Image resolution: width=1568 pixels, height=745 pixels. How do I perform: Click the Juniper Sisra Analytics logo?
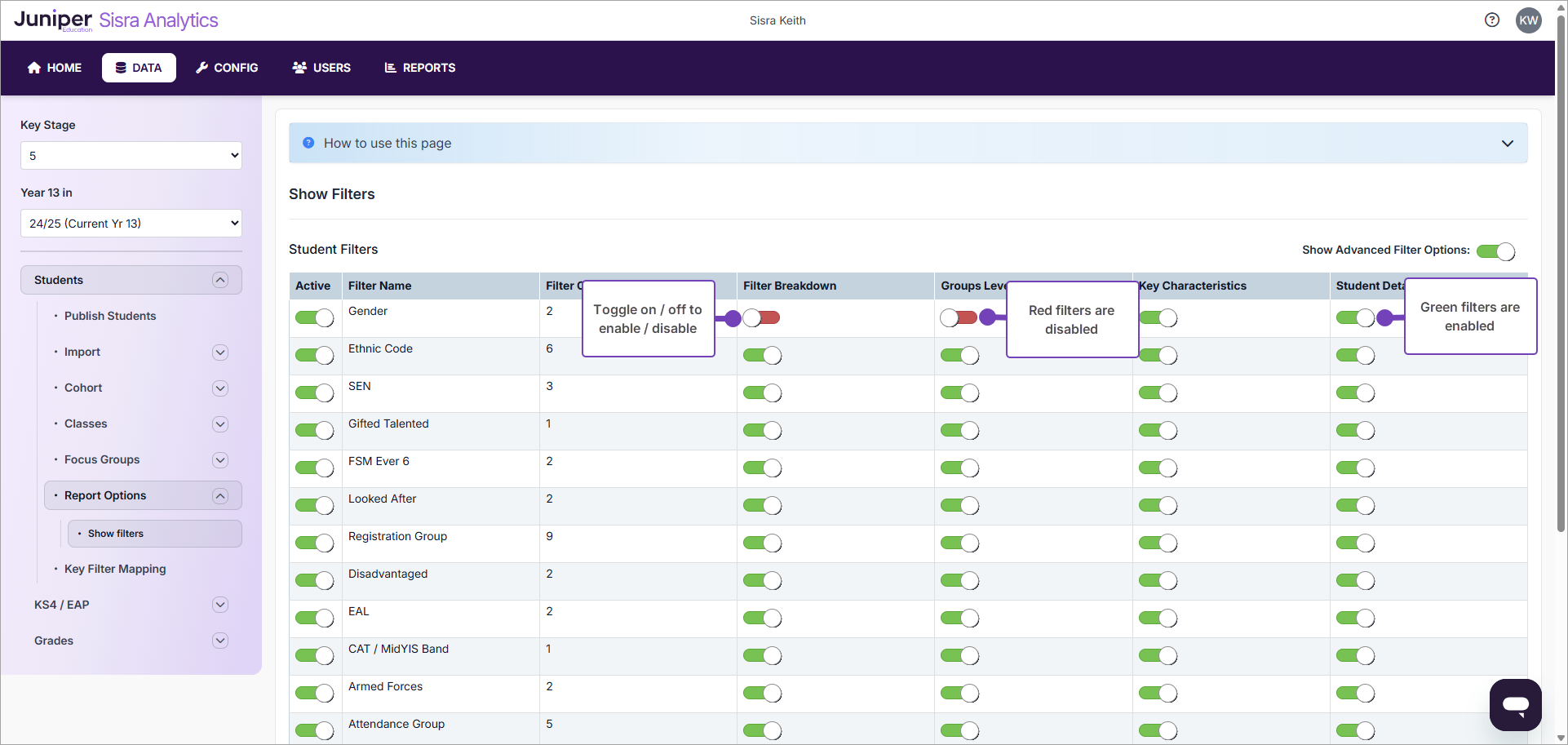pyautogui.click(x=116, y=20)
